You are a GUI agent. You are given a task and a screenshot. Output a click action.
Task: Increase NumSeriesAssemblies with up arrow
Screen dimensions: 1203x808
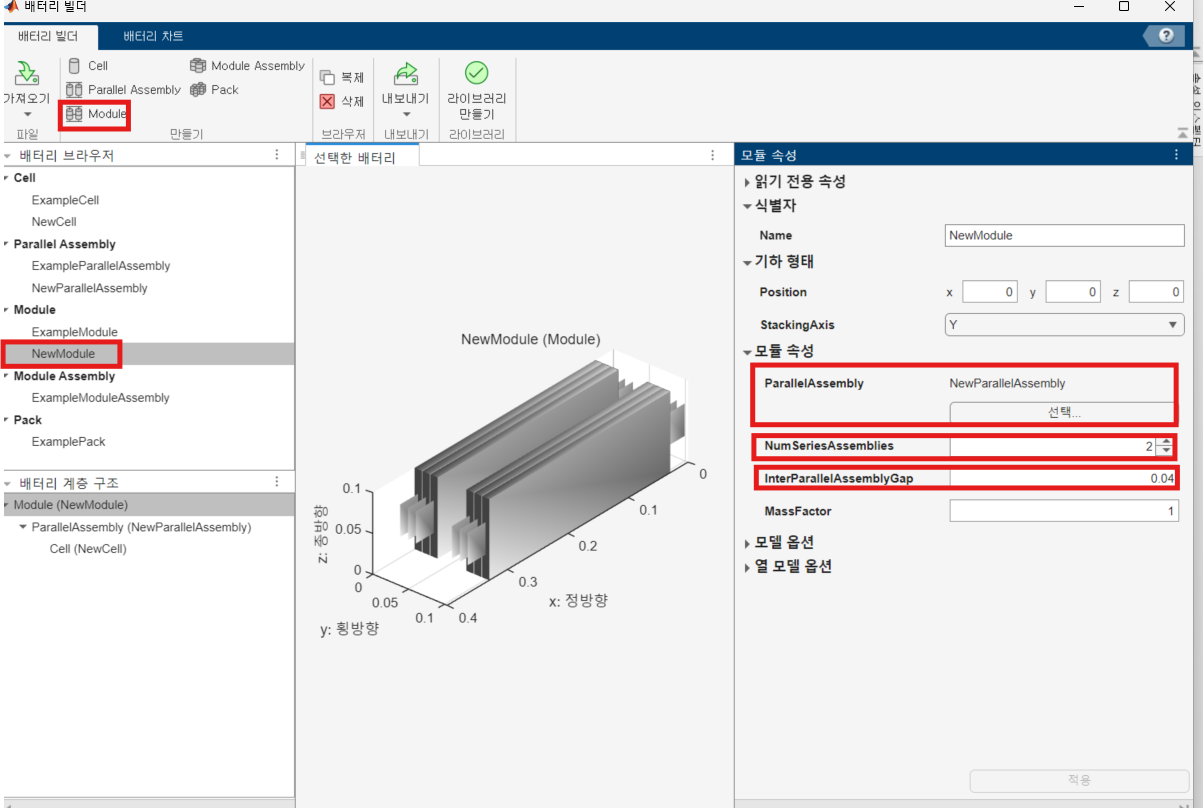1165,441
